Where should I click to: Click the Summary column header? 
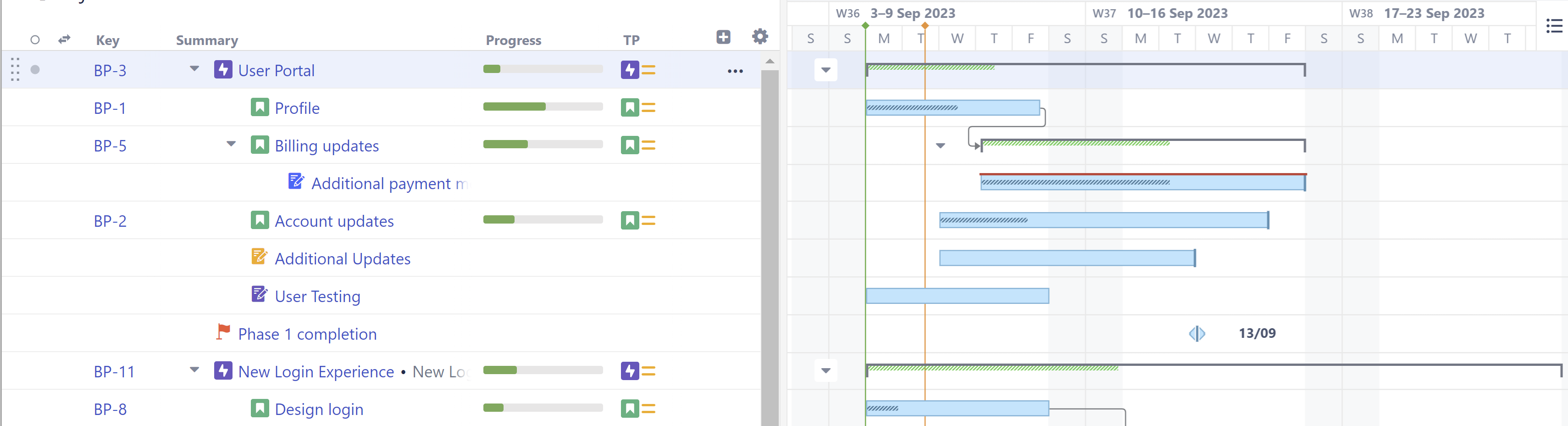(206, 40)
